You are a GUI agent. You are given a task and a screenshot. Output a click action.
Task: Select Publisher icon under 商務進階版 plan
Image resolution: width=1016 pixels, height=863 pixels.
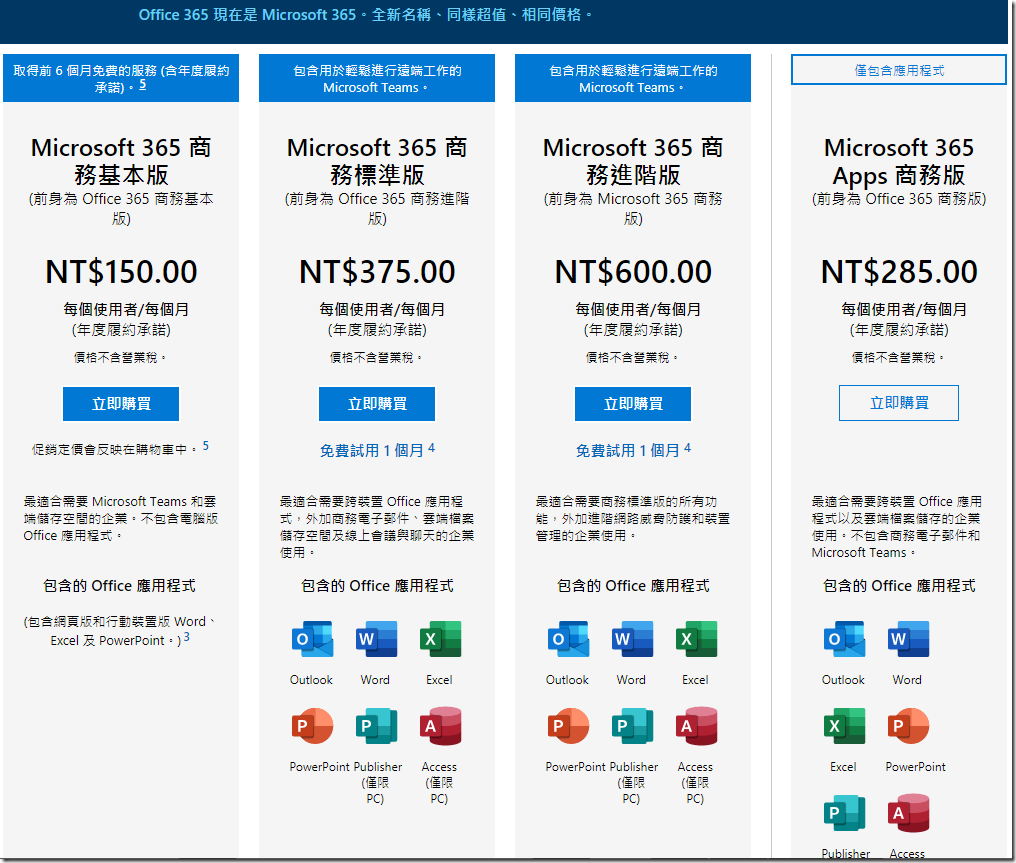pos(632,726)
